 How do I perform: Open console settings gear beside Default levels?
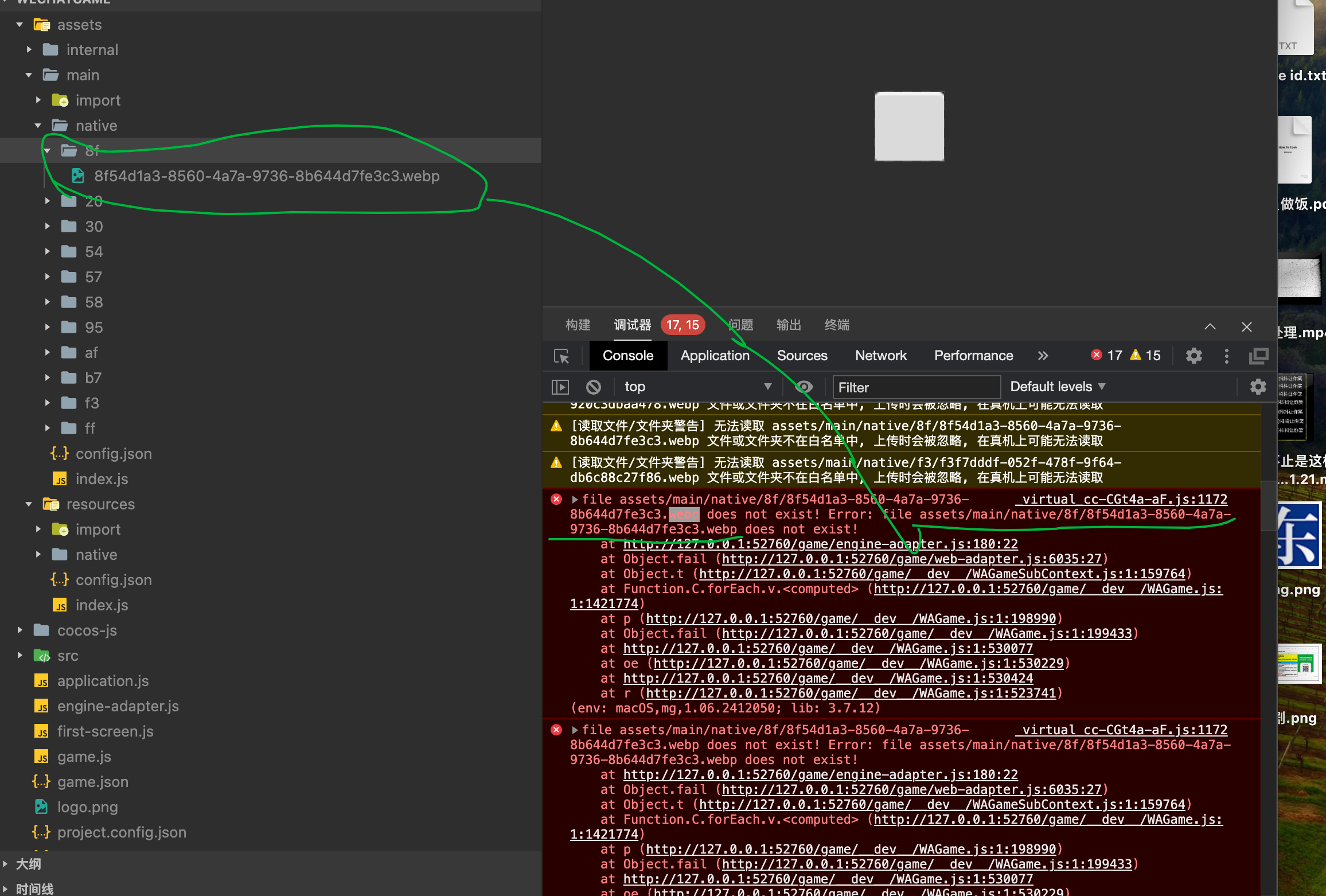(x=1258, y=387)
